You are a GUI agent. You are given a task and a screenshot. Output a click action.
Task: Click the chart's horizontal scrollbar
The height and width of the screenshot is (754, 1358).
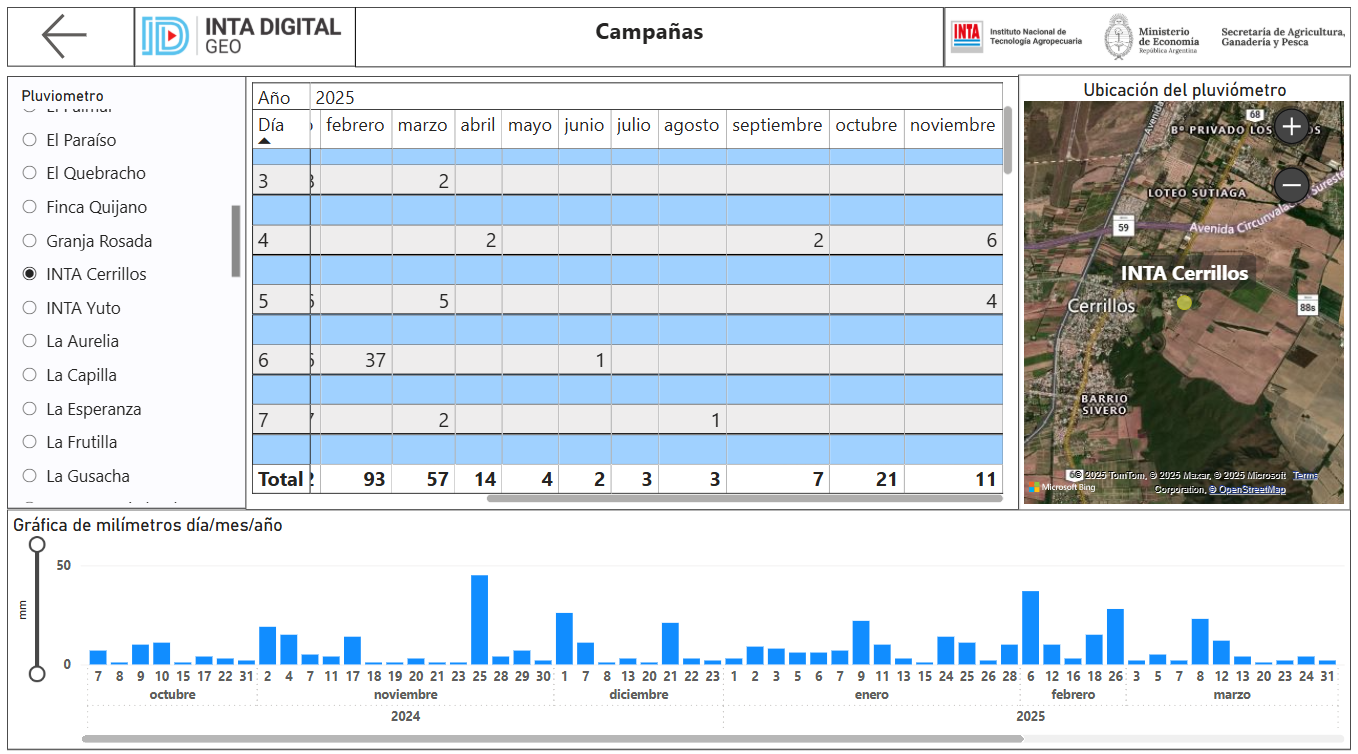pos(552,739)
